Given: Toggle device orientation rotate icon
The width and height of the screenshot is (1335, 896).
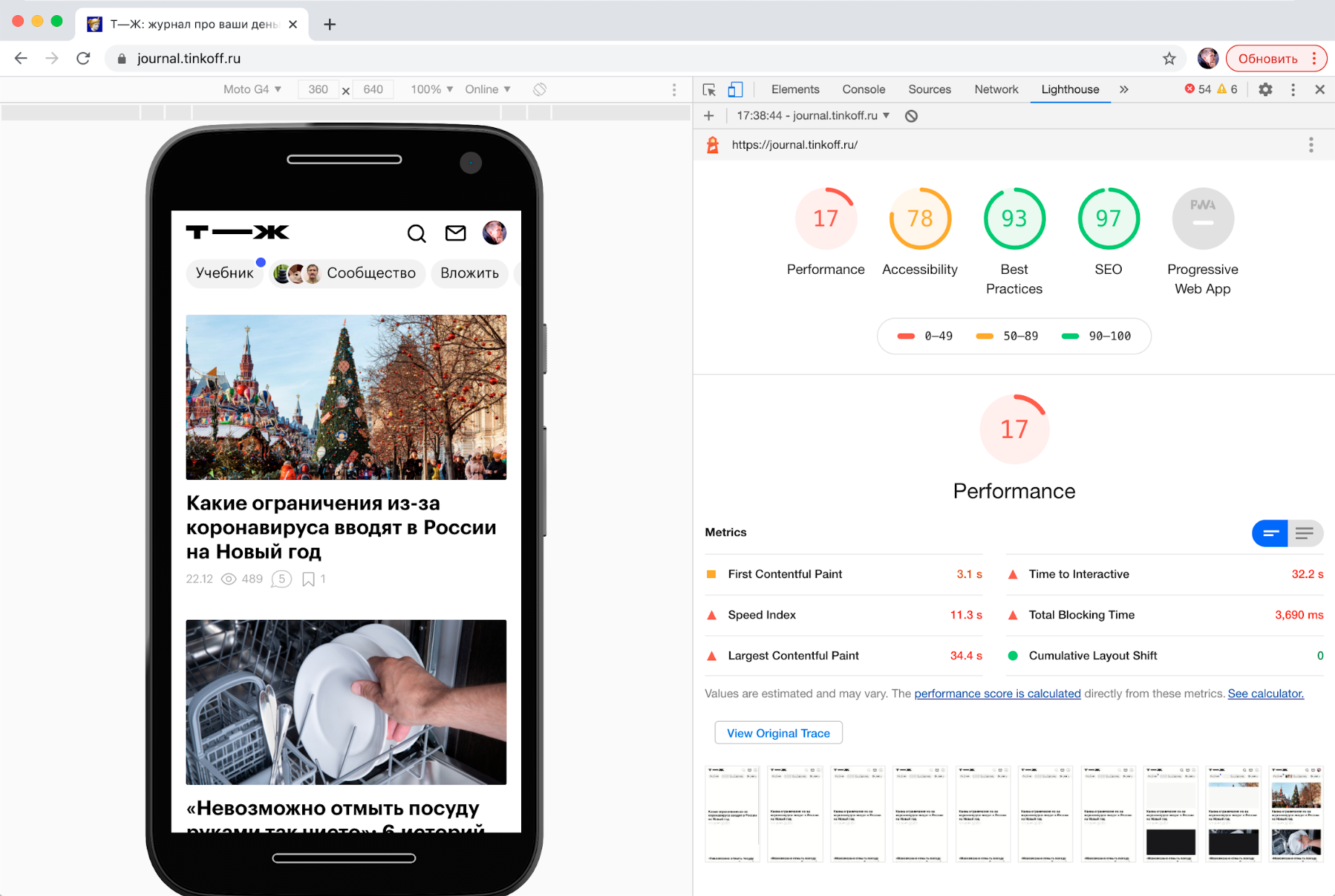Looking at the screenshot, I should click(x=539, y=89).
